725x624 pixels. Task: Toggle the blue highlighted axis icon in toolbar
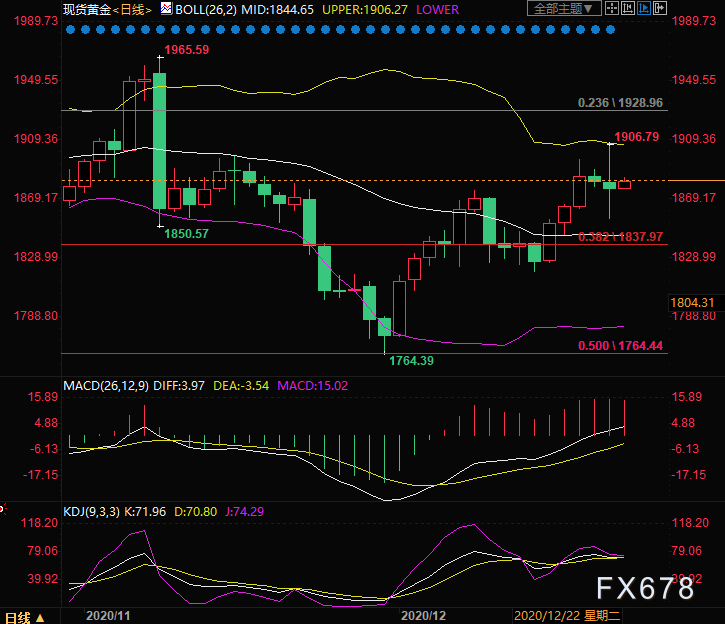pos(646,9)
